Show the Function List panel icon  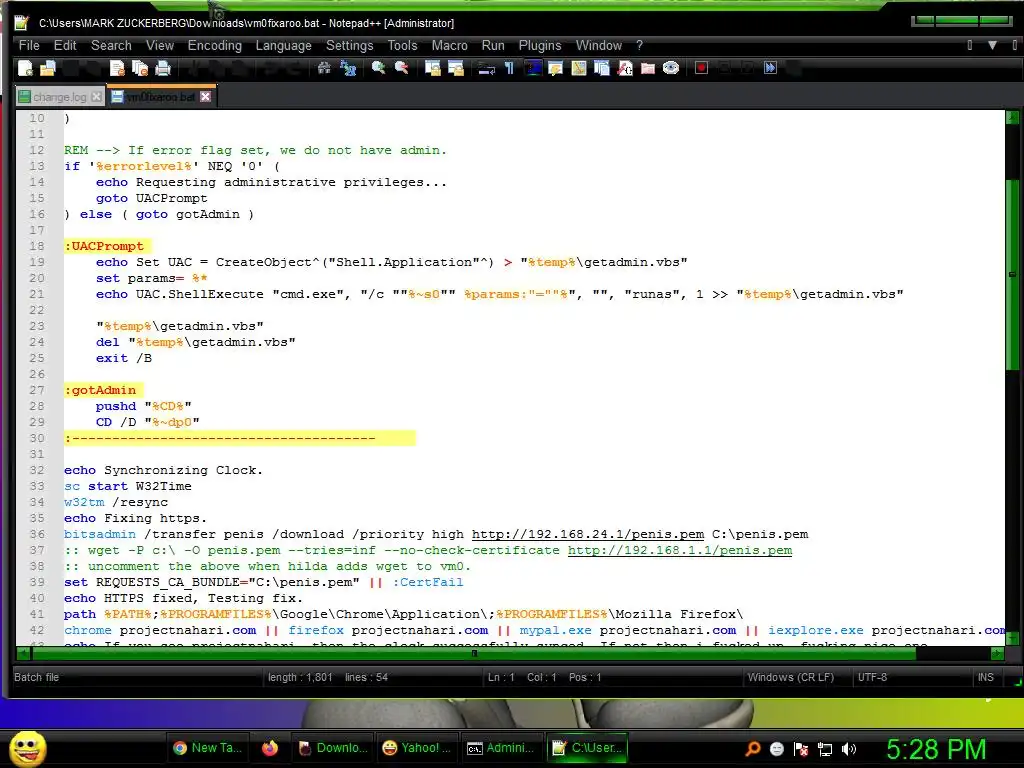pyautogui.click(x=625, y=68)
